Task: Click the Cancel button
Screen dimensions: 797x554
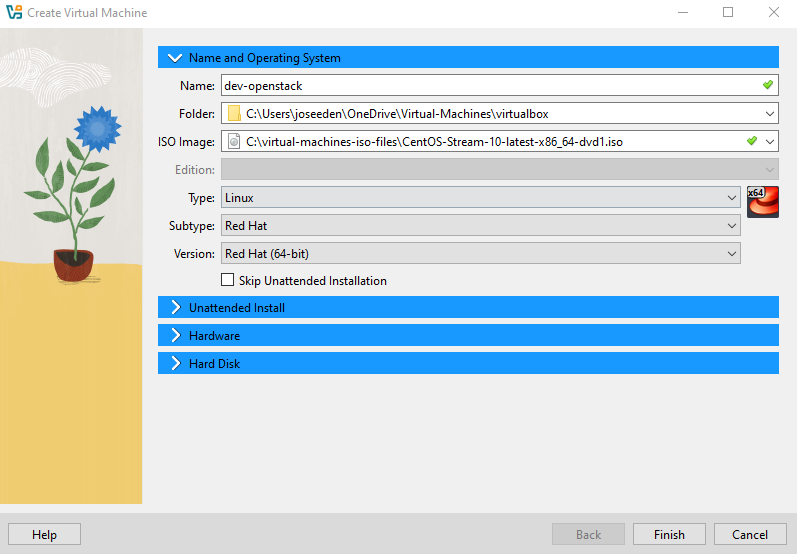Action: click(x=749, y=535)
